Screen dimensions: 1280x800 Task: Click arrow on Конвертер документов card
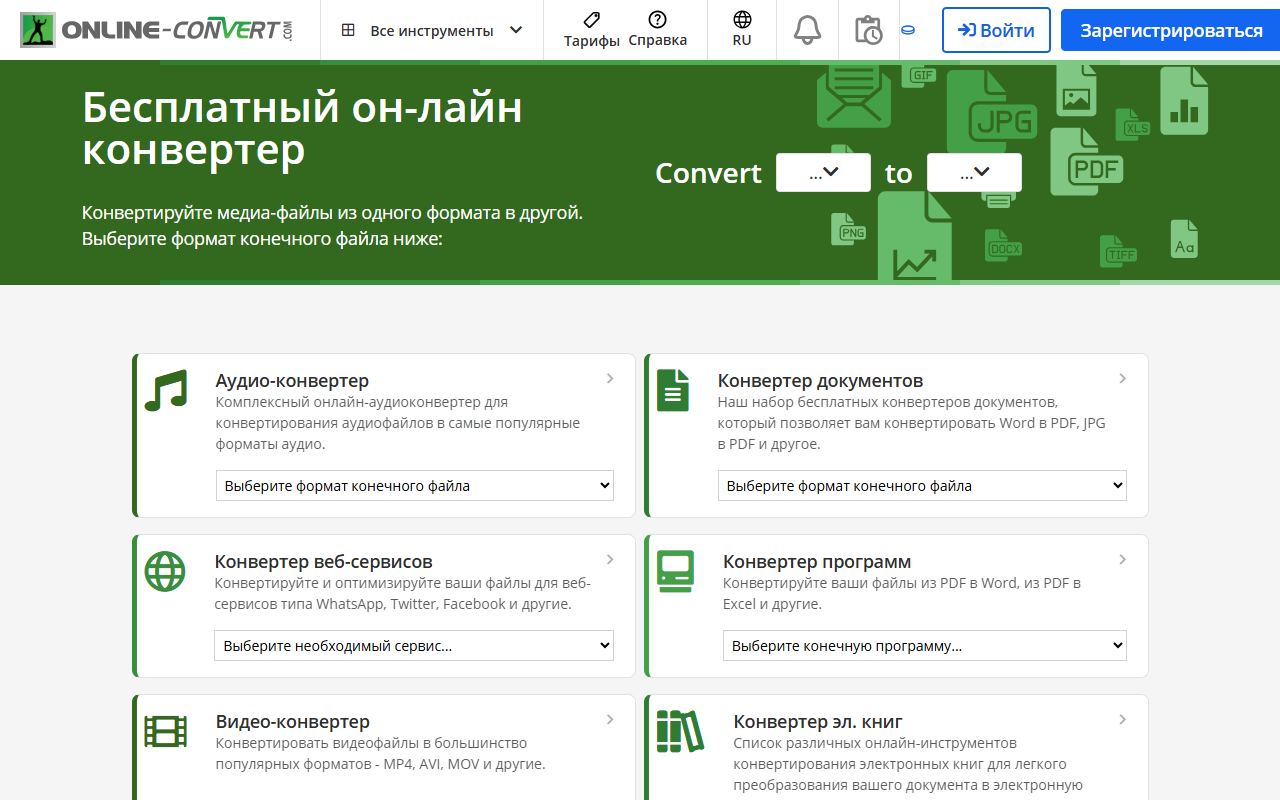click(x=1123, y=378)
